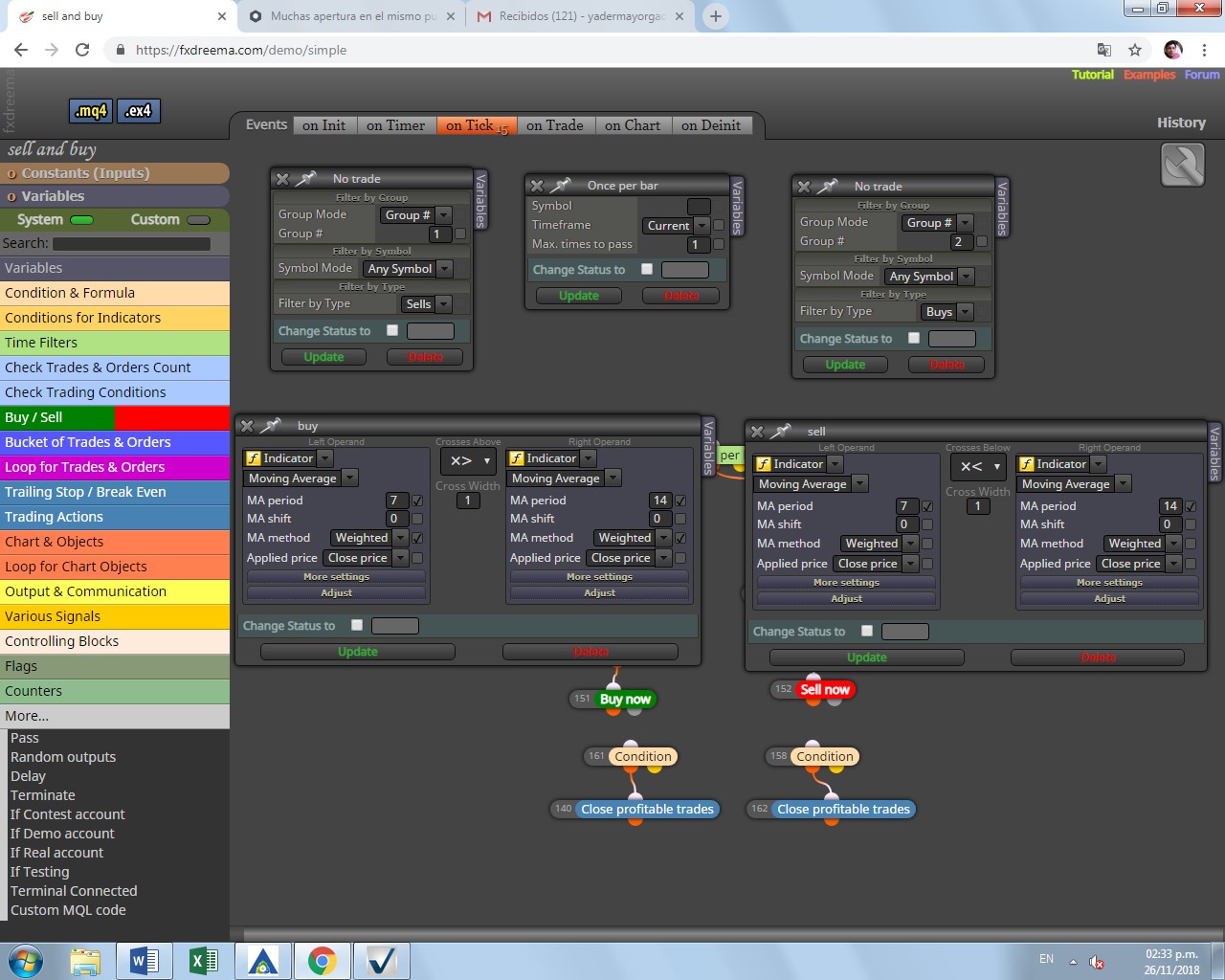Image resolution: width=1225 pixels, height=980 pixels.
Task: Open Filter by Type Buys dropdown
Action: point(947,311)
